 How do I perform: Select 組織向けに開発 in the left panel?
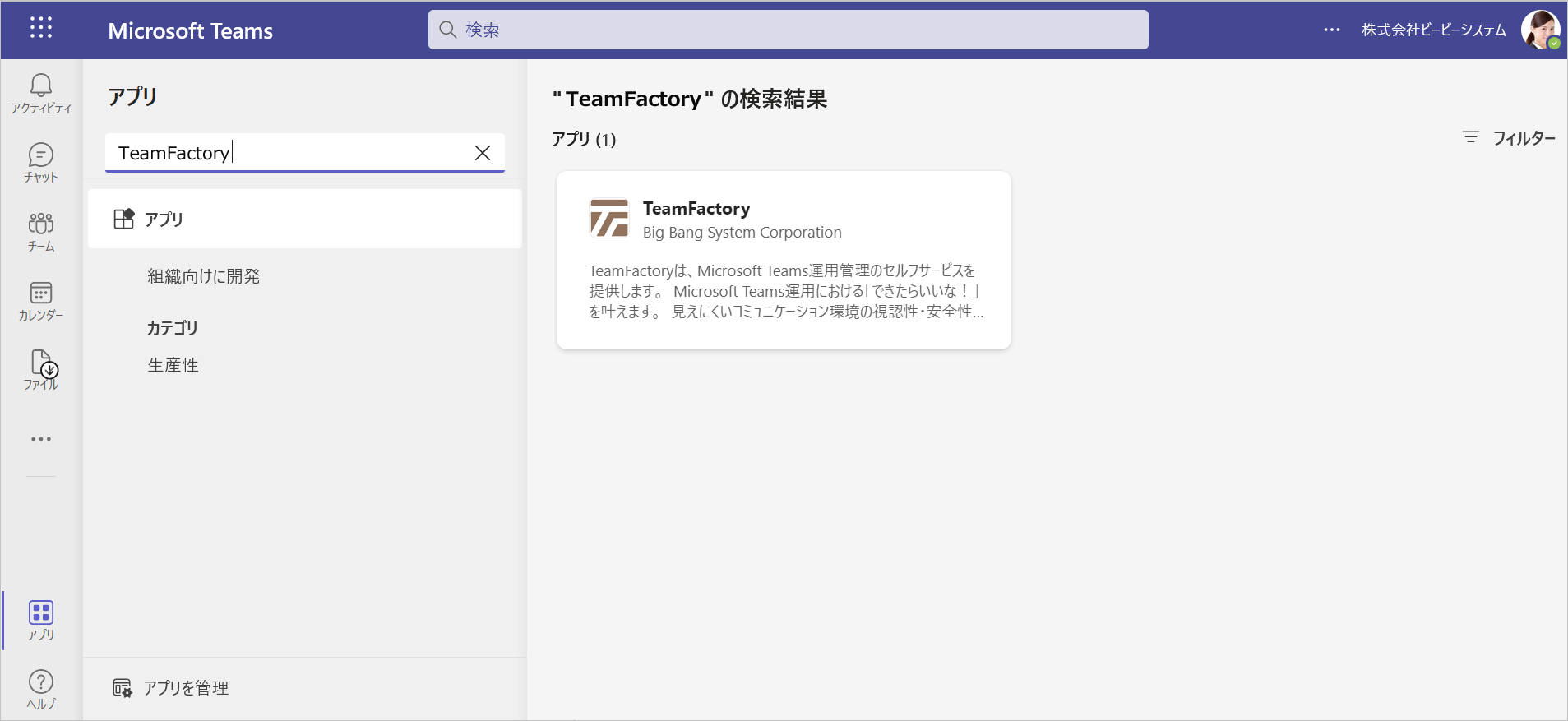tap(204, 276)
